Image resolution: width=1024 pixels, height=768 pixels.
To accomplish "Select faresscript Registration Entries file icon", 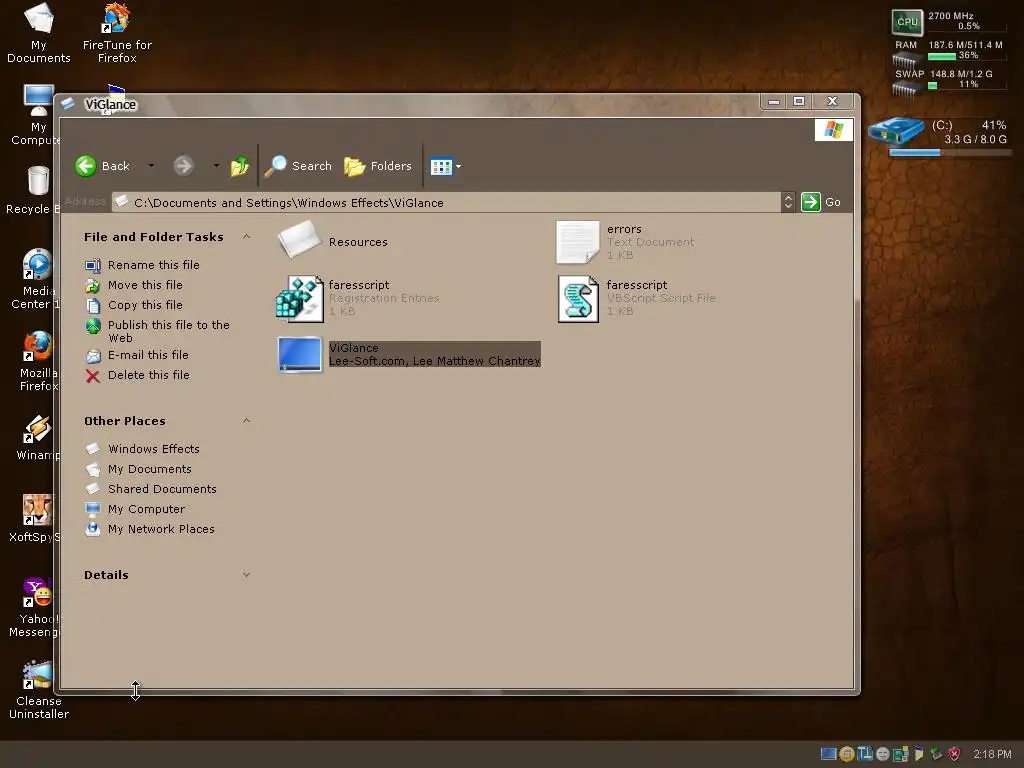I will point(300,298).
